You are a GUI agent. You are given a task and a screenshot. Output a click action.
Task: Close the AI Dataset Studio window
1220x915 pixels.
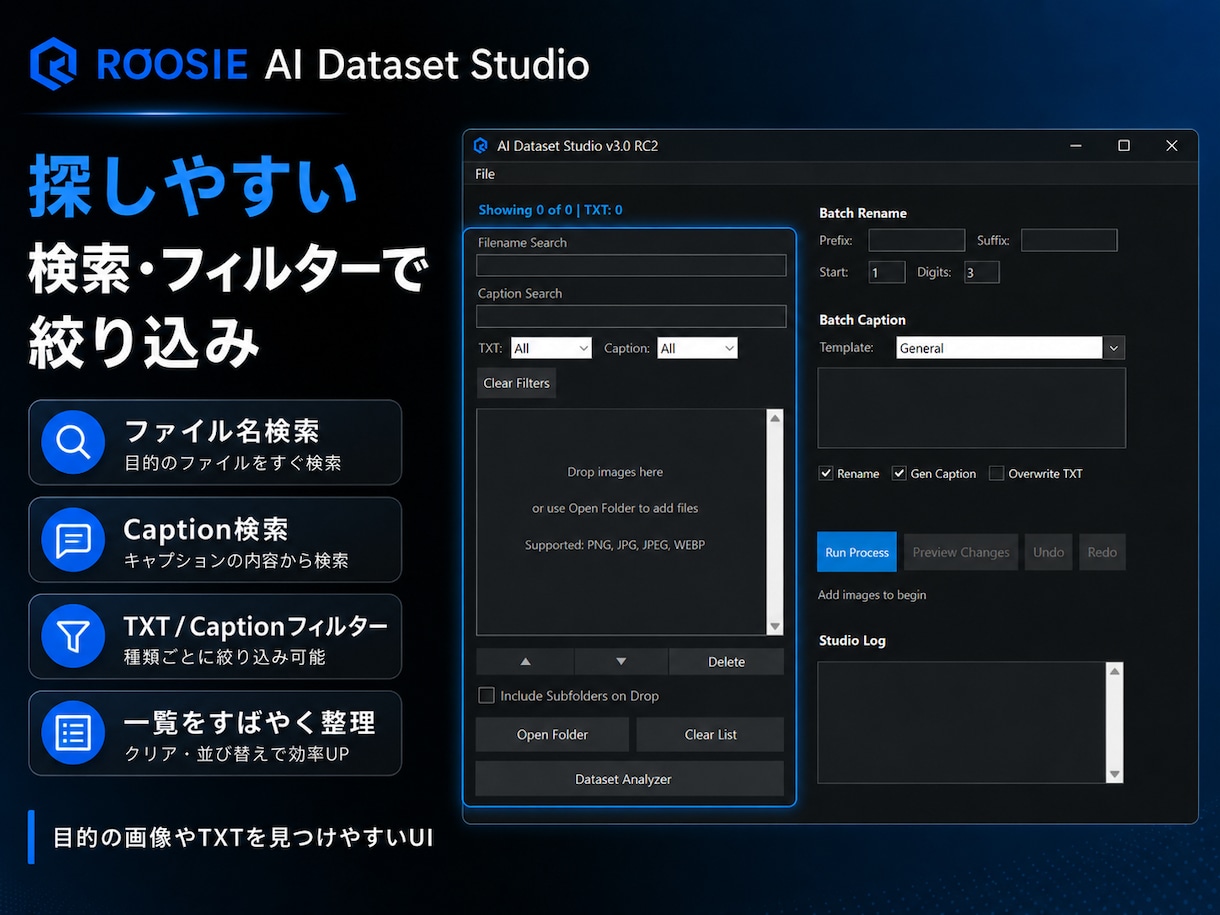click(x=1172, y=146)
